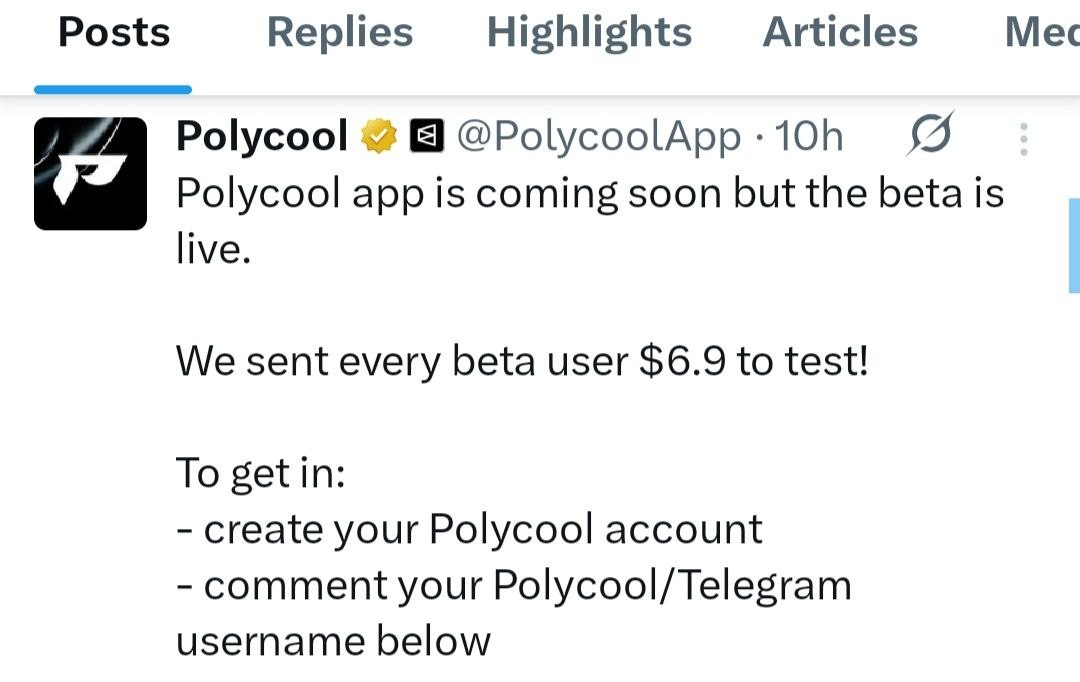The height and width of the screenshot is (682, 1080).
Task: Click the @PolycoolApp handle
Action: 599,137
